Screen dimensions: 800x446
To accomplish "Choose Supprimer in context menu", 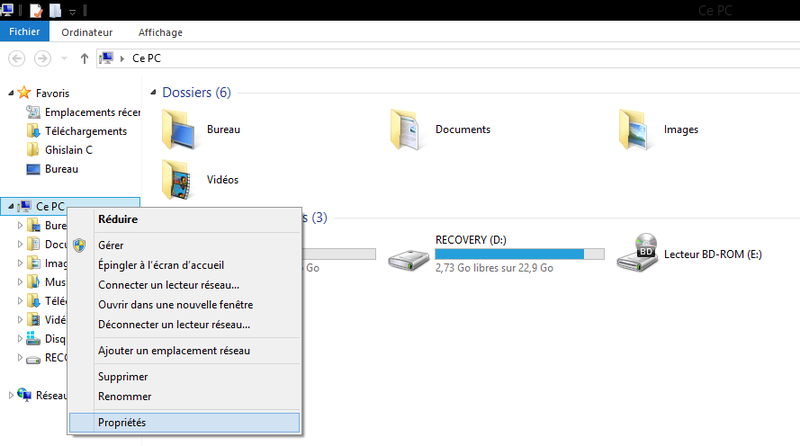I will coord(184,377).
